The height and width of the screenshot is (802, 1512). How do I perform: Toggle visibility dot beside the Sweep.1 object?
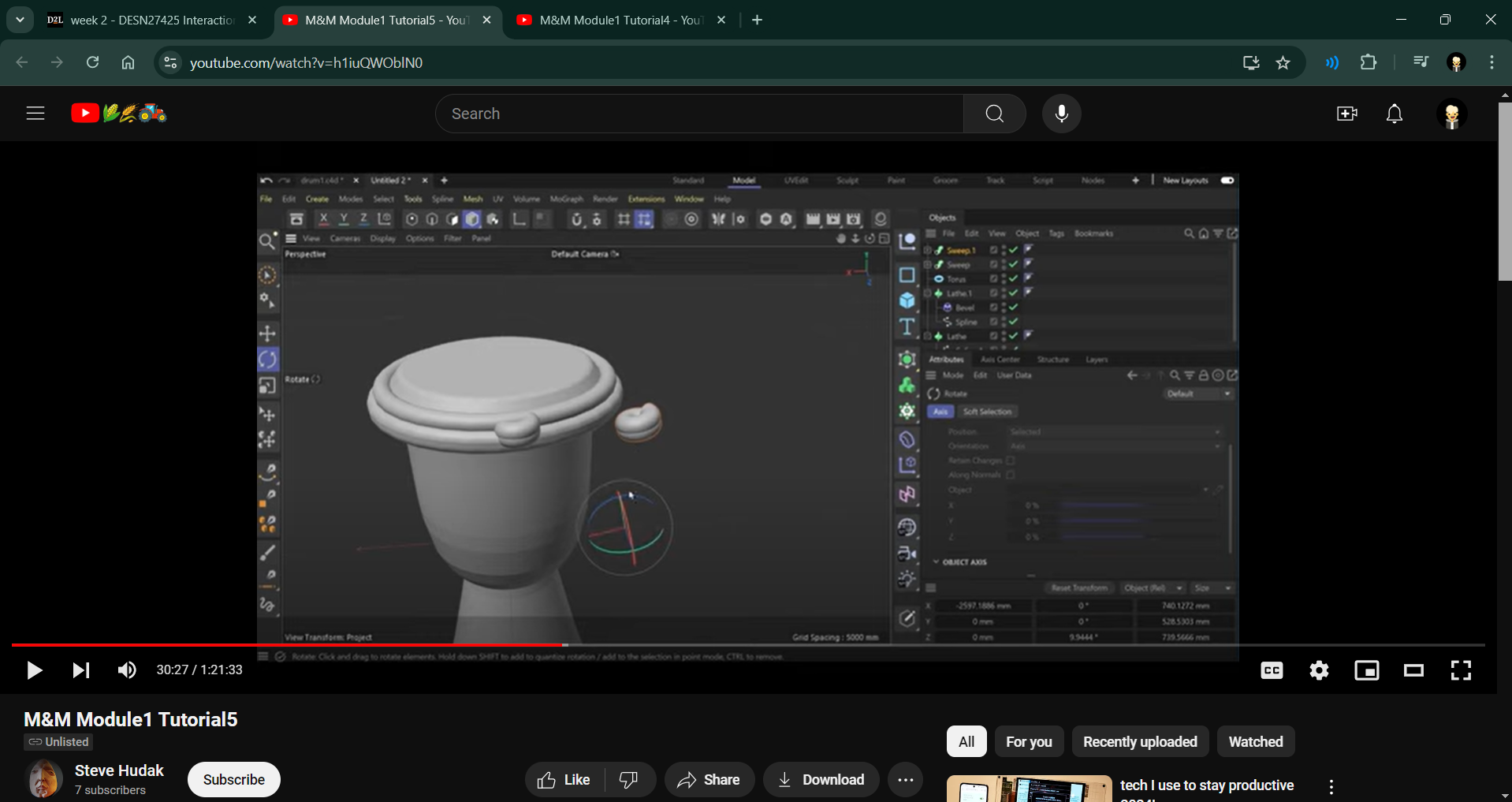point(1003,248)
